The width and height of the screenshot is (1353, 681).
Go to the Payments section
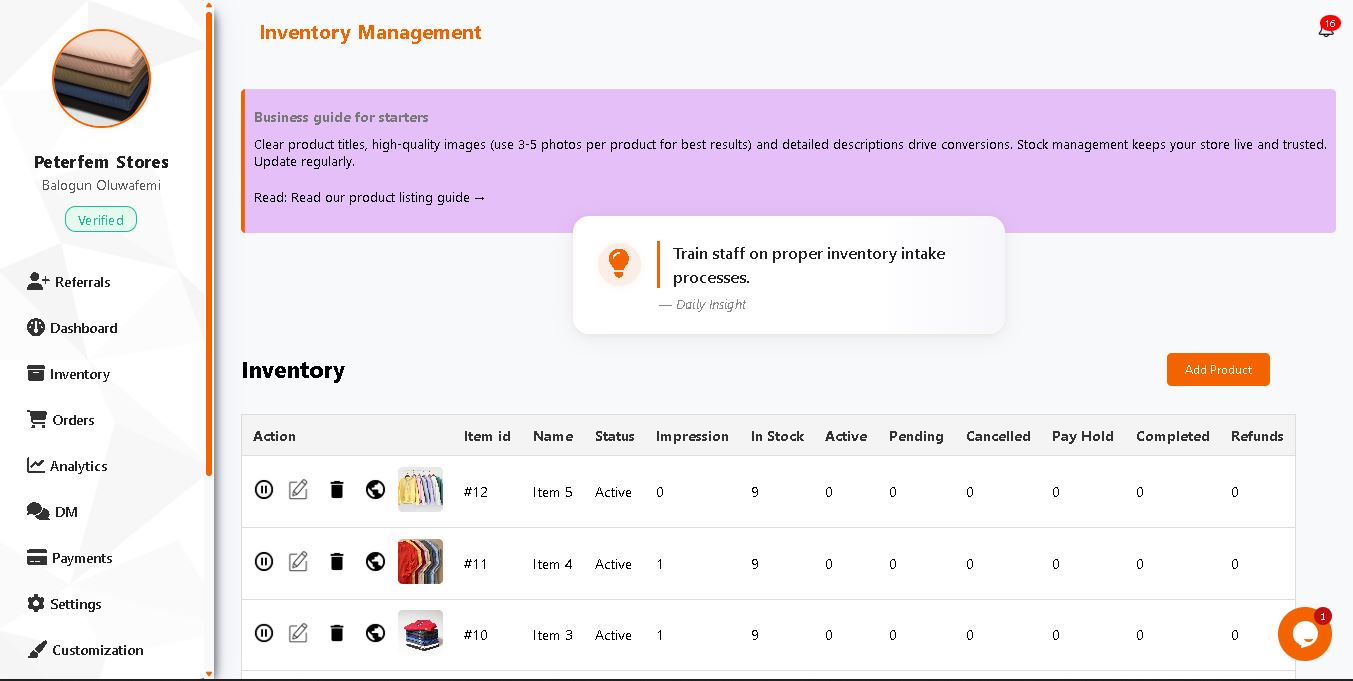pyautogui.click(x=81, y=558)
